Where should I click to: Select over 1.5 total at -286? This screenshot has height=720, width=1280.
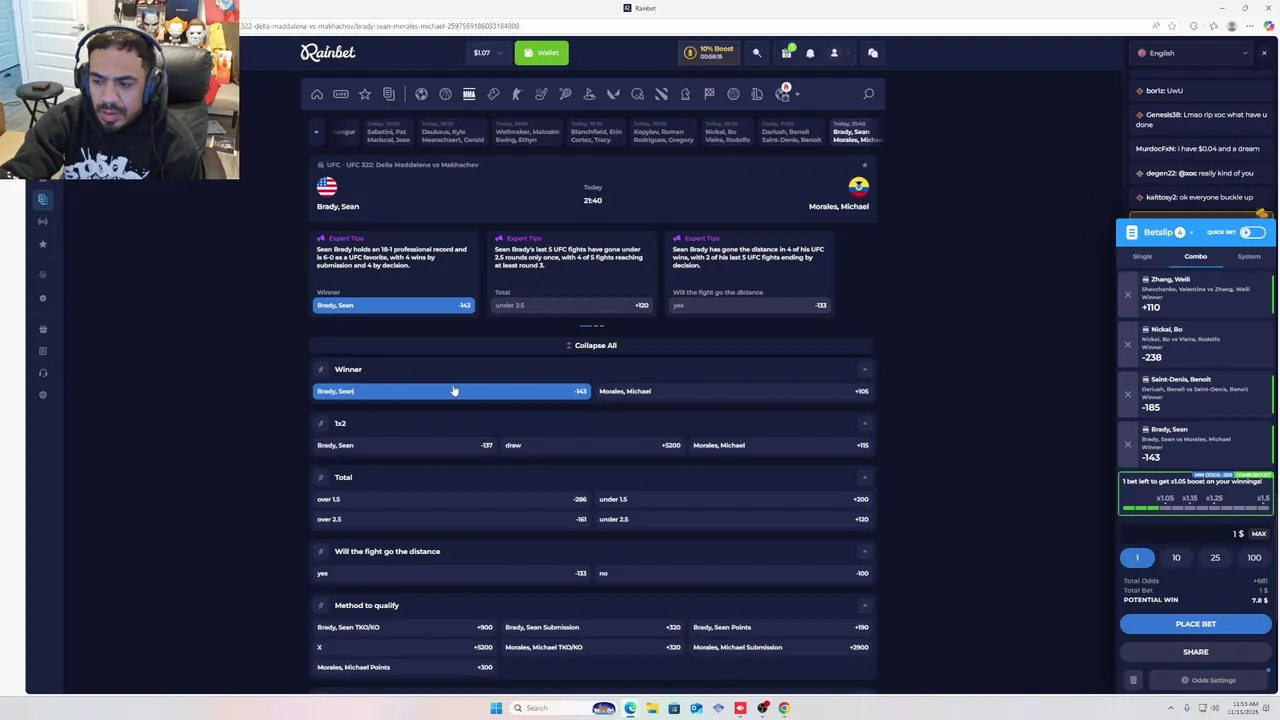451,499
